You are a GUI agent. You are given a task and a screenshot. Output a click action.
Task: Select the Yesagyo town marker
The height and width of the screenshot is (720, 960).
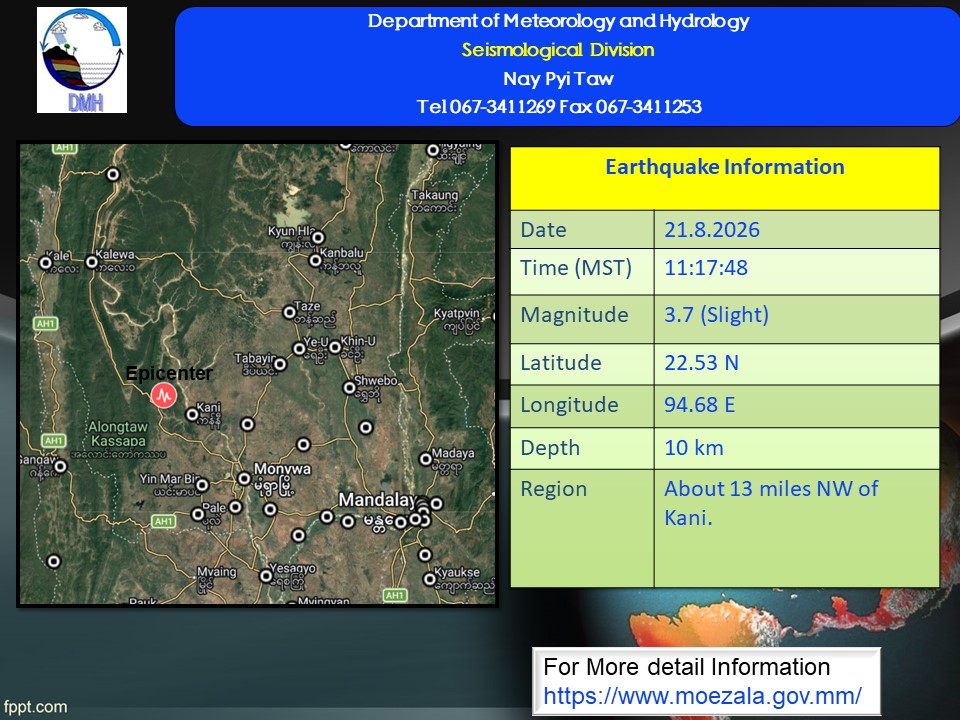pyautogui.click(x=266, y=576)
